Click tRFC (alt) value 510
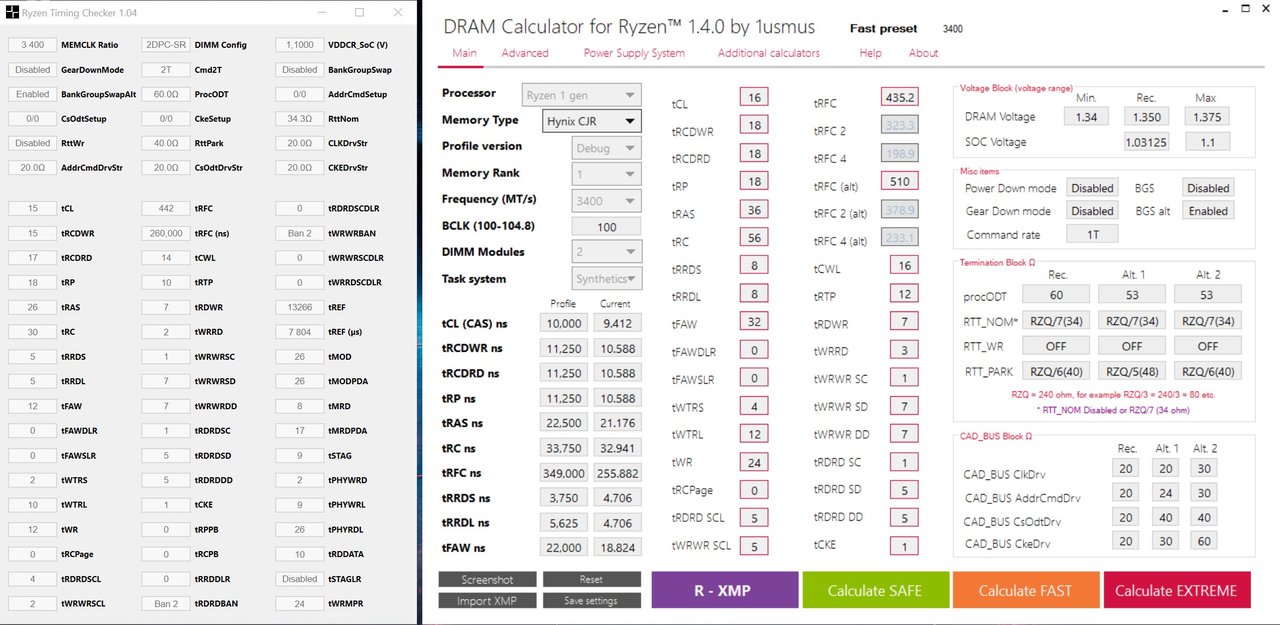Screen dimensions: 1280x625 pyautogui.click(x=900, y=181)
